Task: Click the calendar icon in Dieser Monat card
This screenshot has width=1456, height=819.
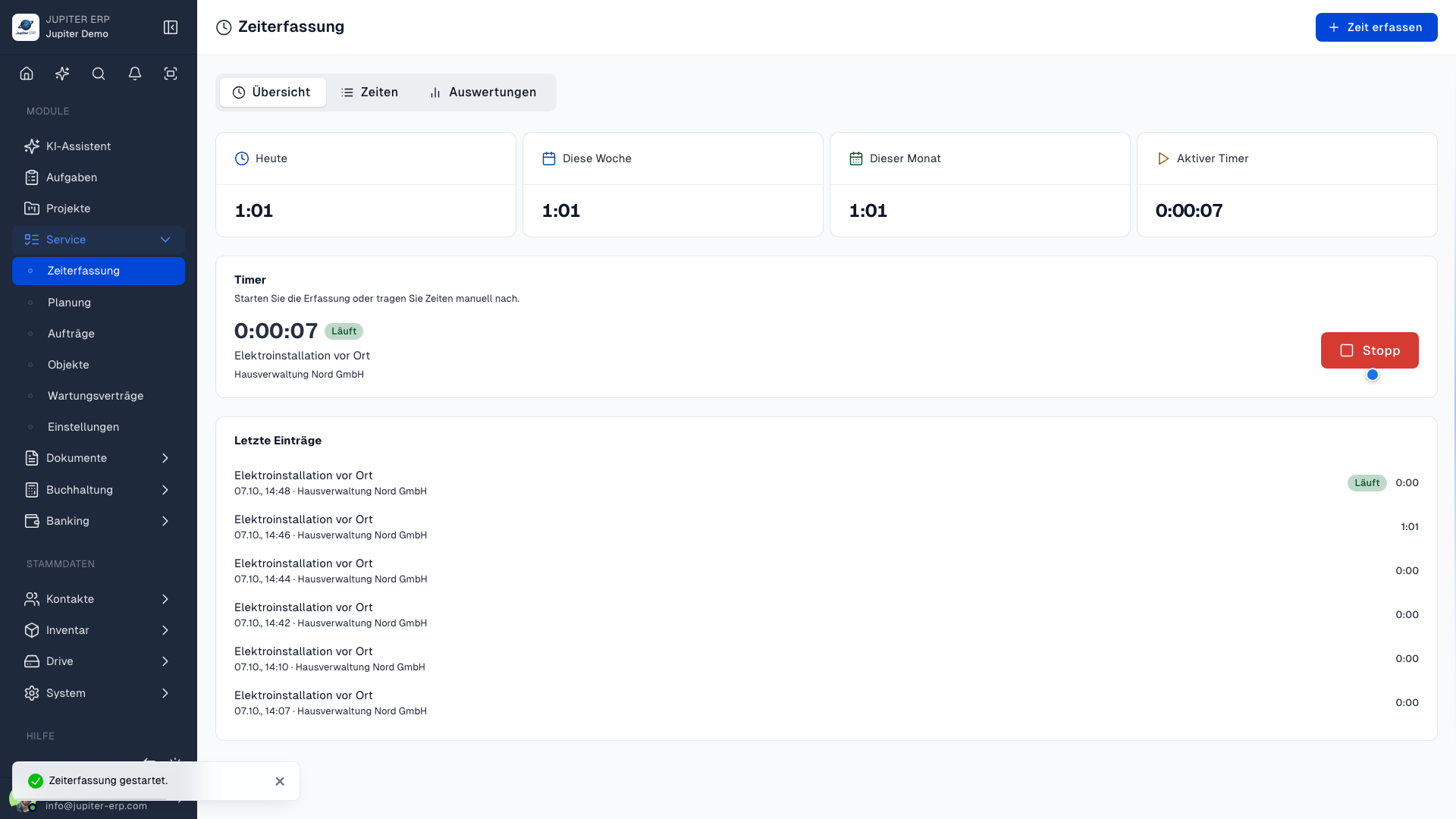Action: pyautogui.click(x=856, y=158)
